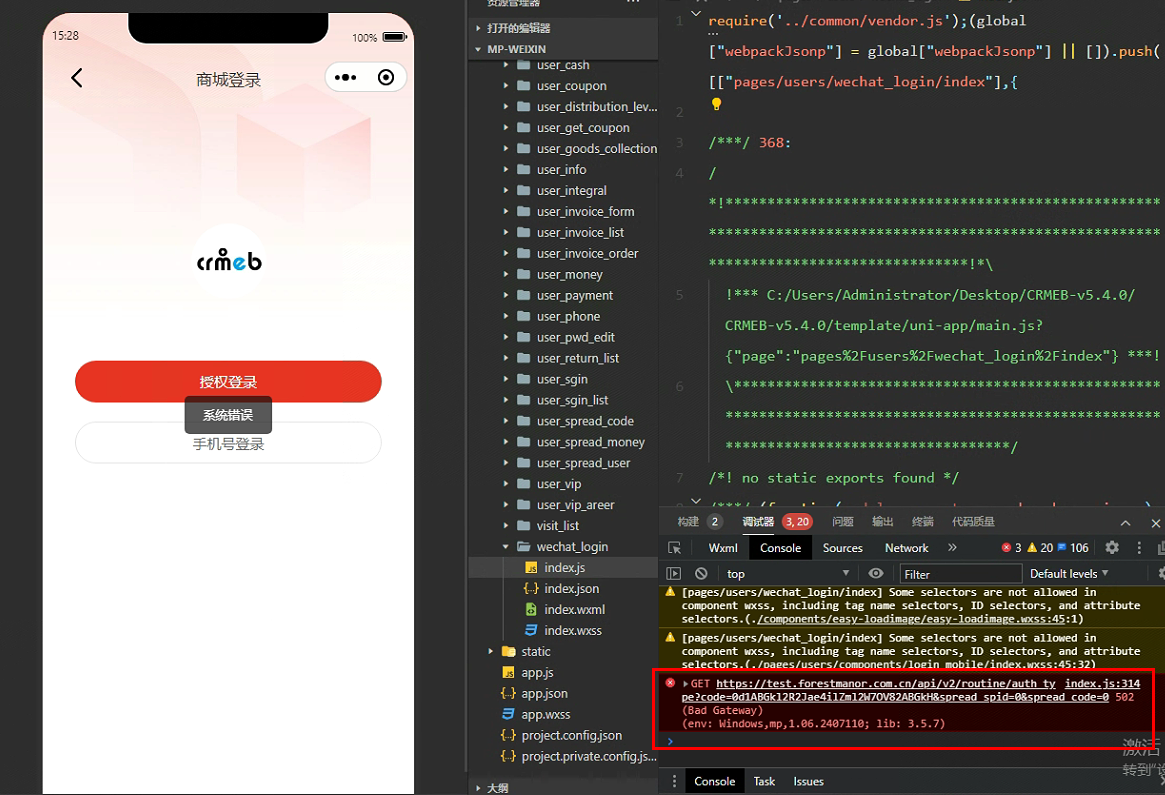Expand the GET error entry triangle
Screen dimensions: 1165x795
click(686, 684)
